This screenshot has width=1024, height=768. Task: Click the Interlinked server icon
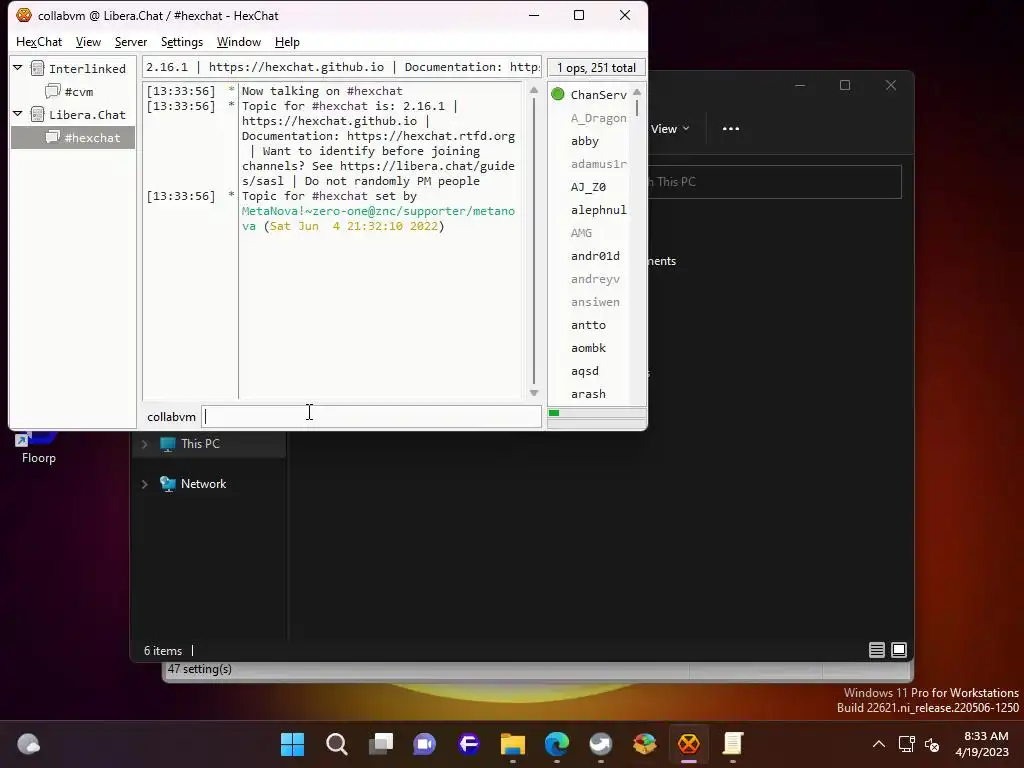tap(38, 68)
